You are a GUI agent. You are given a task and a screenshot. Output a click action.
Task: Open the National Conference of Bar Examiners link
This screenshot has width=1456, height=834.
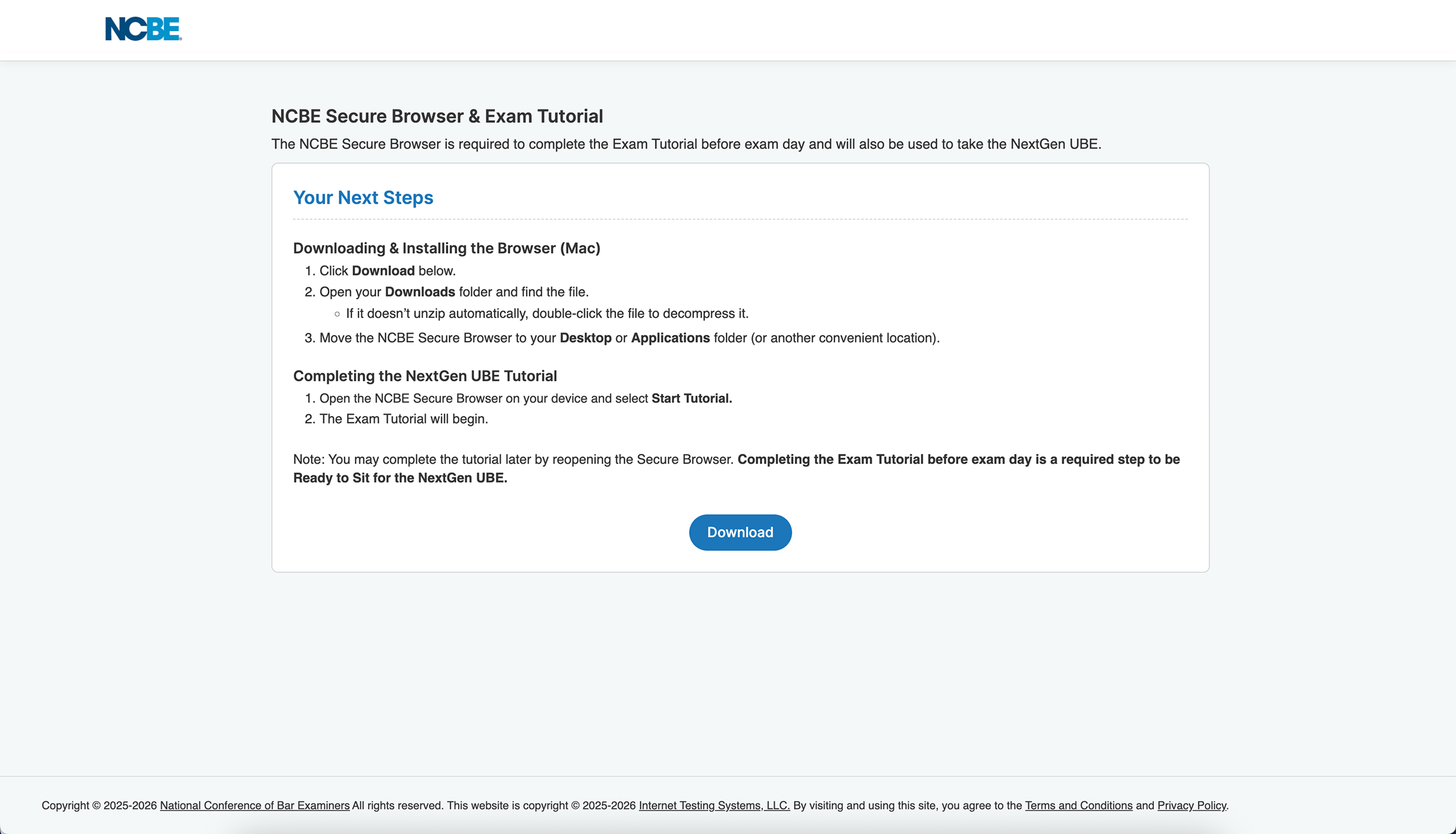(255, 805)
